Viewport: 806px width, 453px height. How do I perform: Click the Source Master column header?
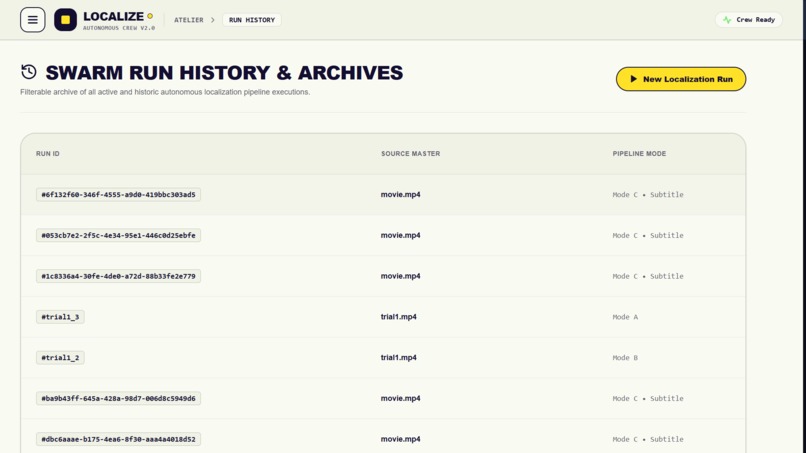410,154
